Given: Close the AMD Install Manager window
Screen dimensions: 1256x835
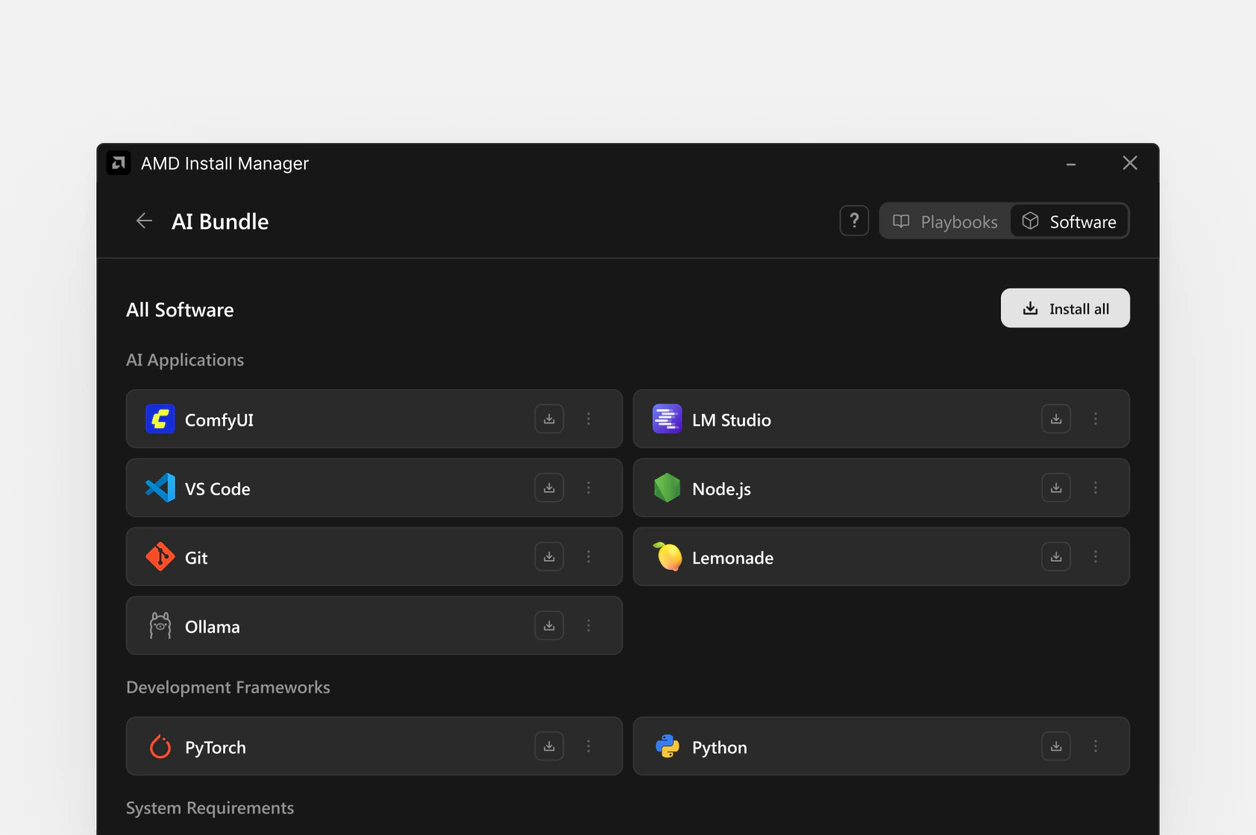Looking at the screenshot, I should [x=1130, y=163].
